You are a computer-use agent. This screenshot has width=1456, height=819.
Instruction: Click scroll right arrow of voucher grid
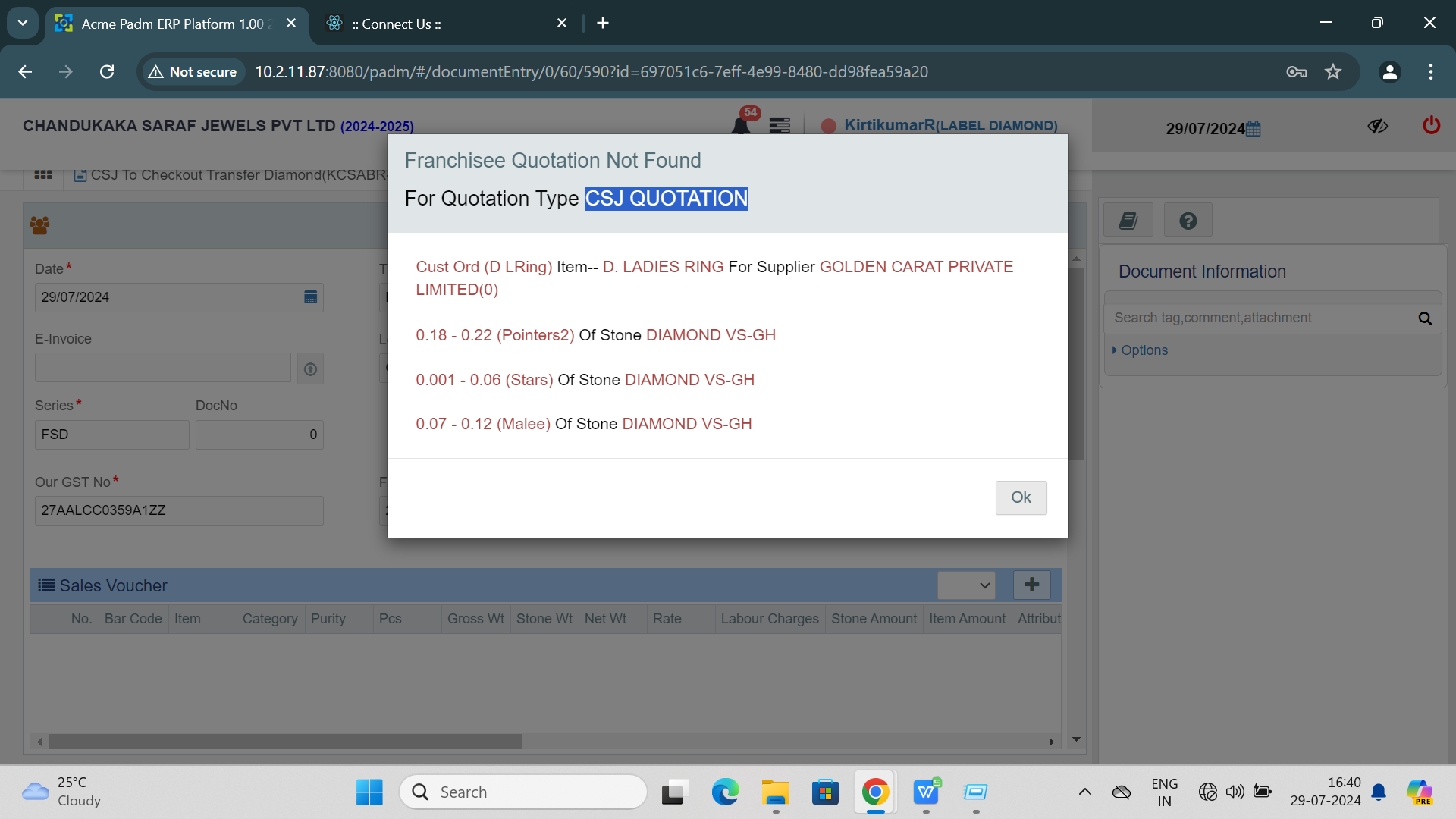click(1051, 742)
